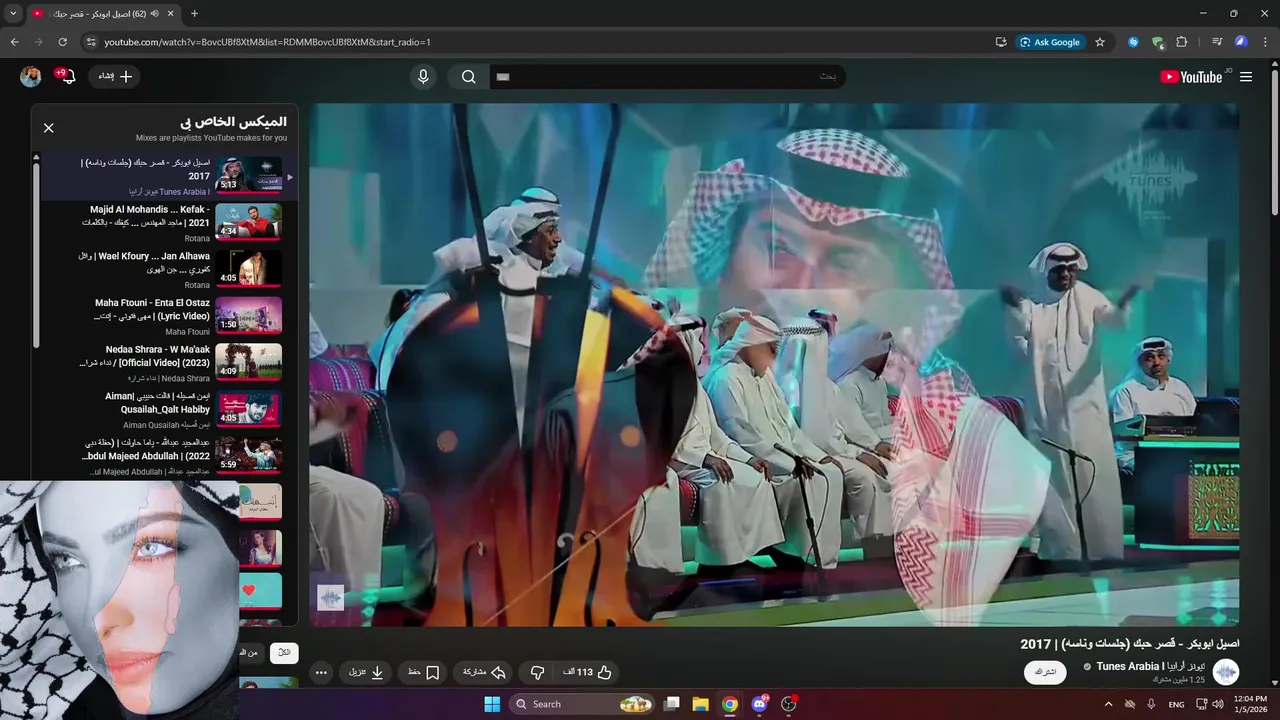Image resolution: width=1280 pixels, height=720 pixels.
Task: Open Discord from taskbar
Action: pyautogui.click(x=759, y=704)
